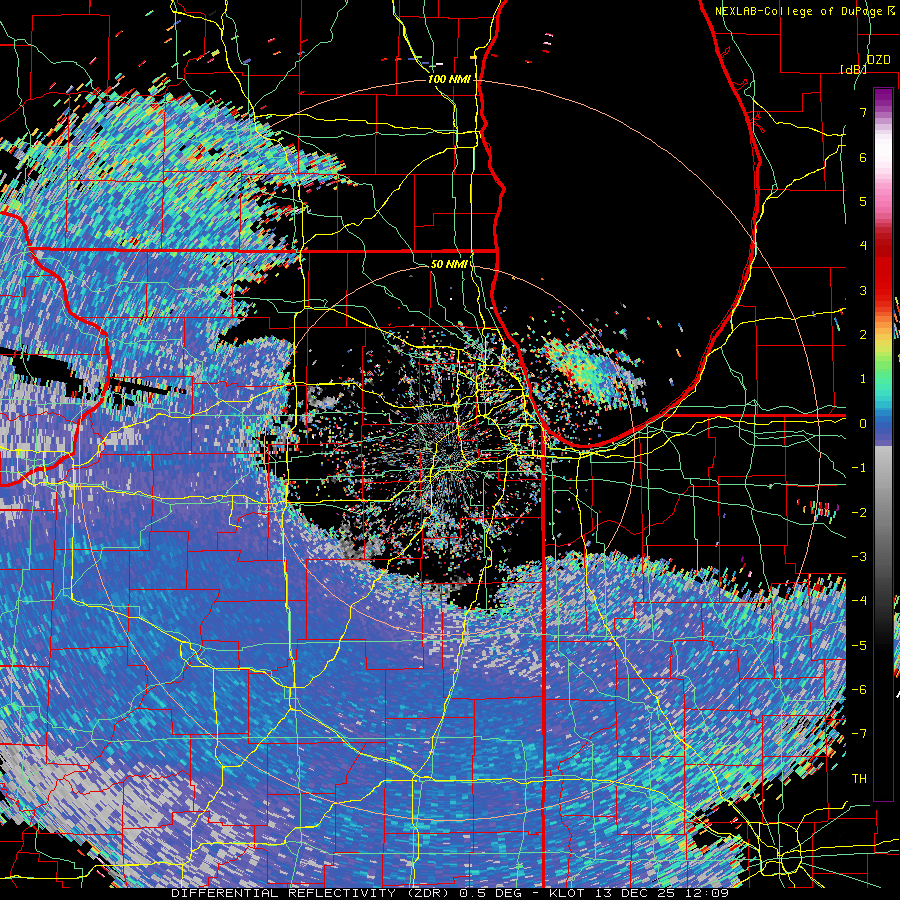
Task: Click the Differential Reflectivity caption at the bottom
Action: tap(450, 893)
